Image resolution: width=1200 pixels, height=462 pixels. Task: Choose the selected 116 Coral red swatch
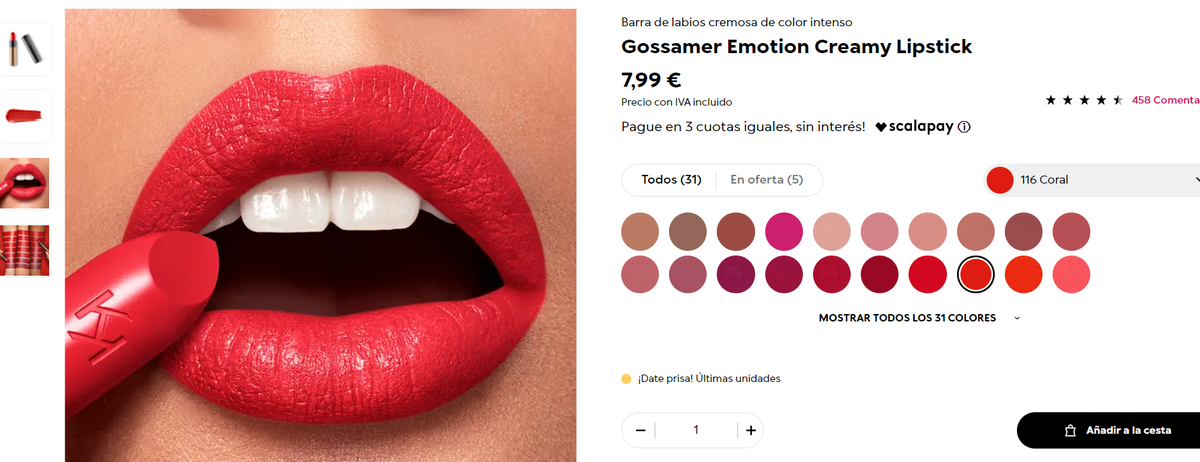coord(975,273)
